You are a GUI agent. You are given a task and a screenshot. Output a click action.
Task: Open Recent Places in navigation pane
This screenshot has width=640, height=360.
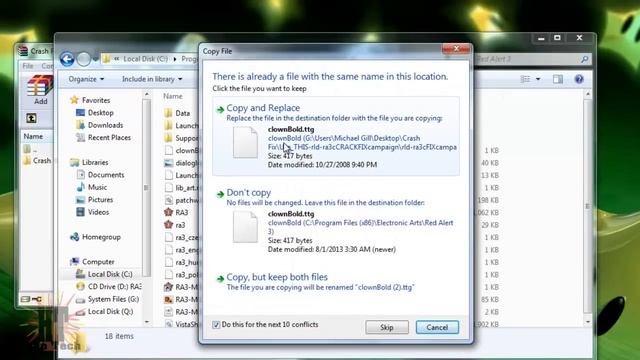tap(109, 138)
